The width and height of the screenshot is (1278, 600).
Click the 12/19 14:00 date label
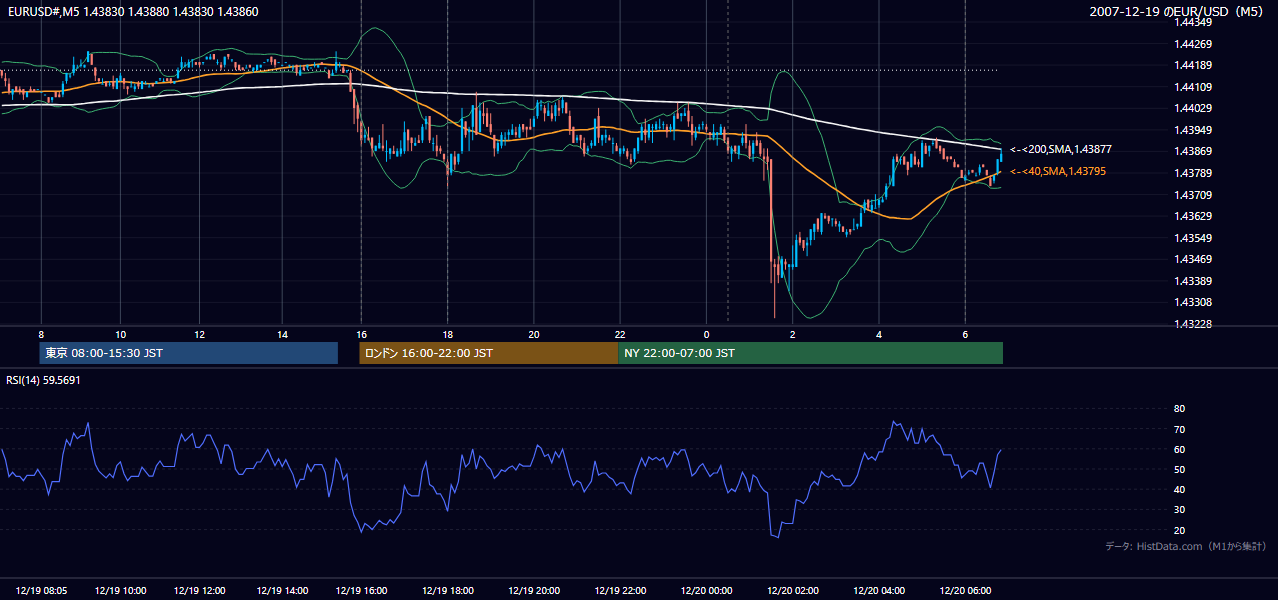(282, 591)
